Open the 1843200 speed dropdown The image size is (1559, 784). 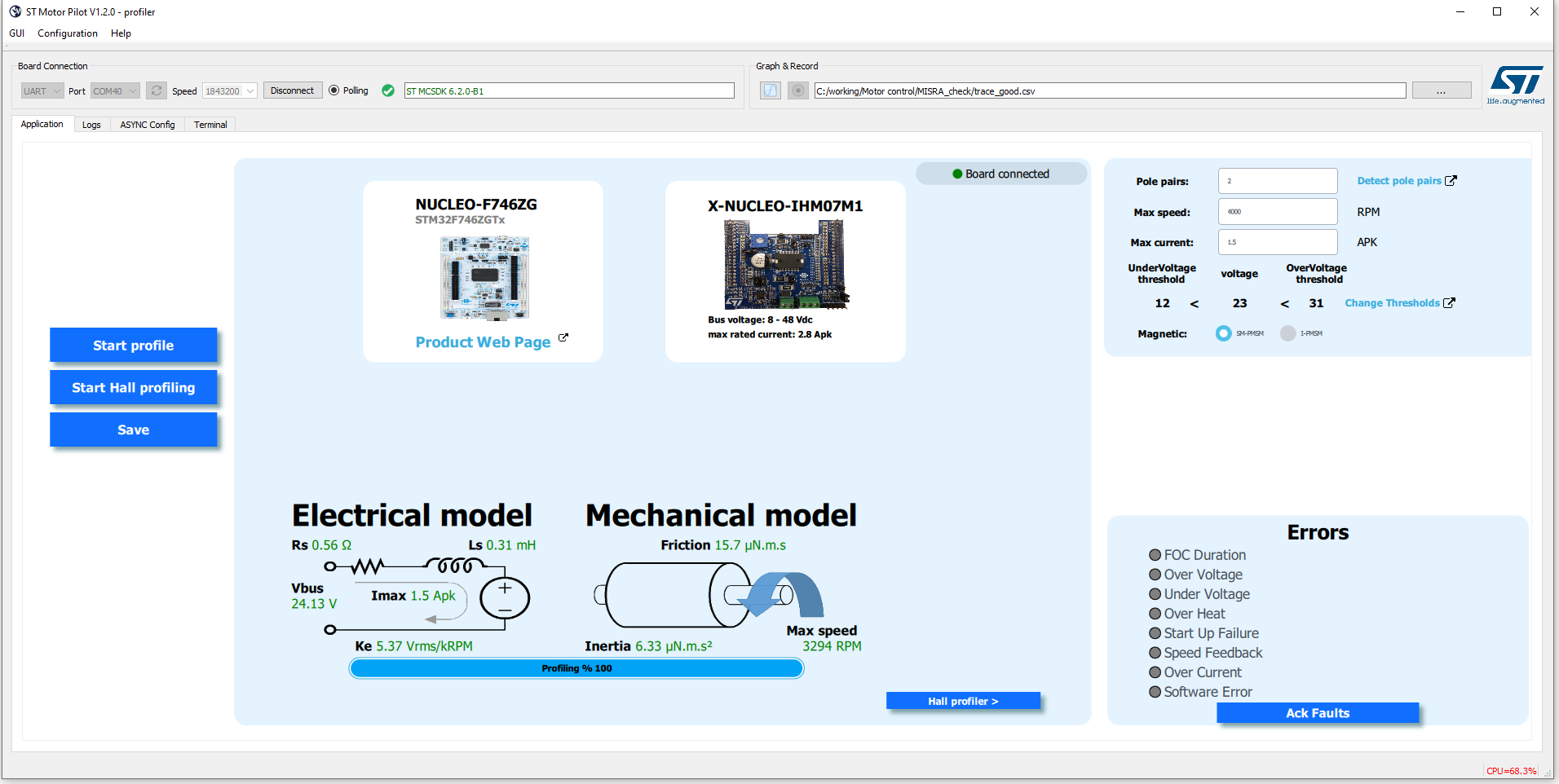pos(230,91)
